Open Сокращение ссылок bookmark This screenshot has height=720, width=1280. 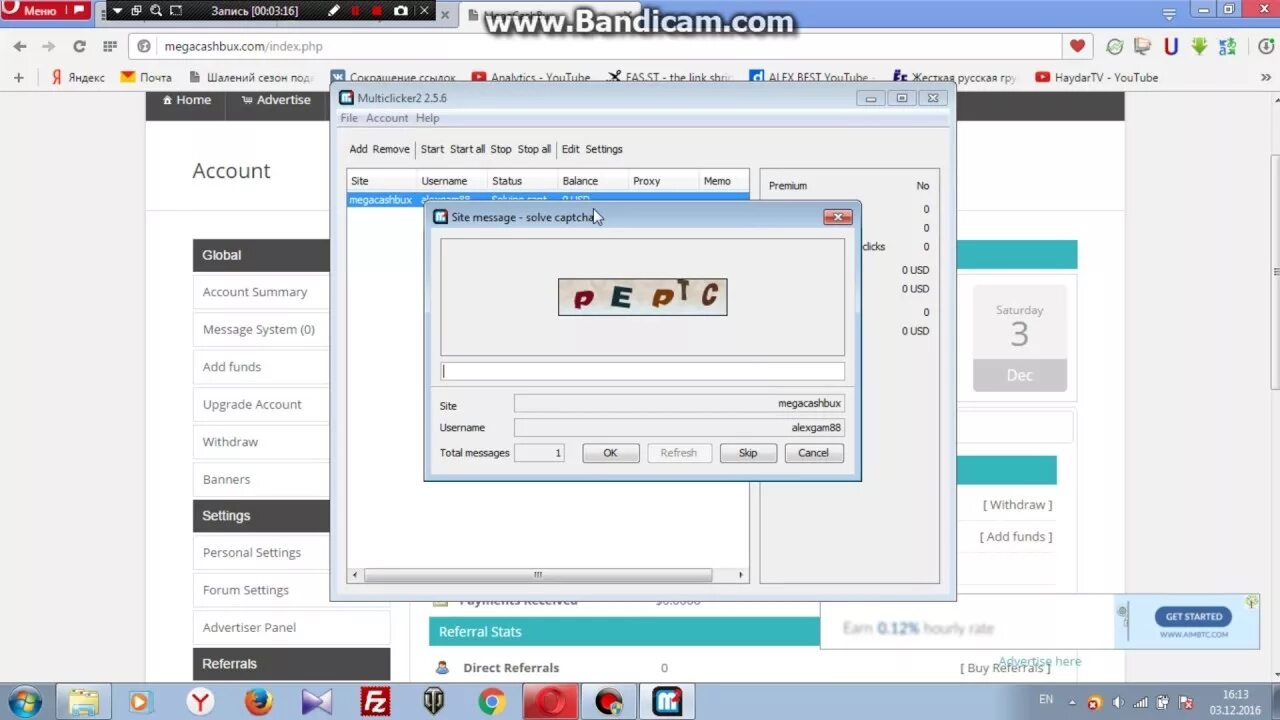coord(393,77)
